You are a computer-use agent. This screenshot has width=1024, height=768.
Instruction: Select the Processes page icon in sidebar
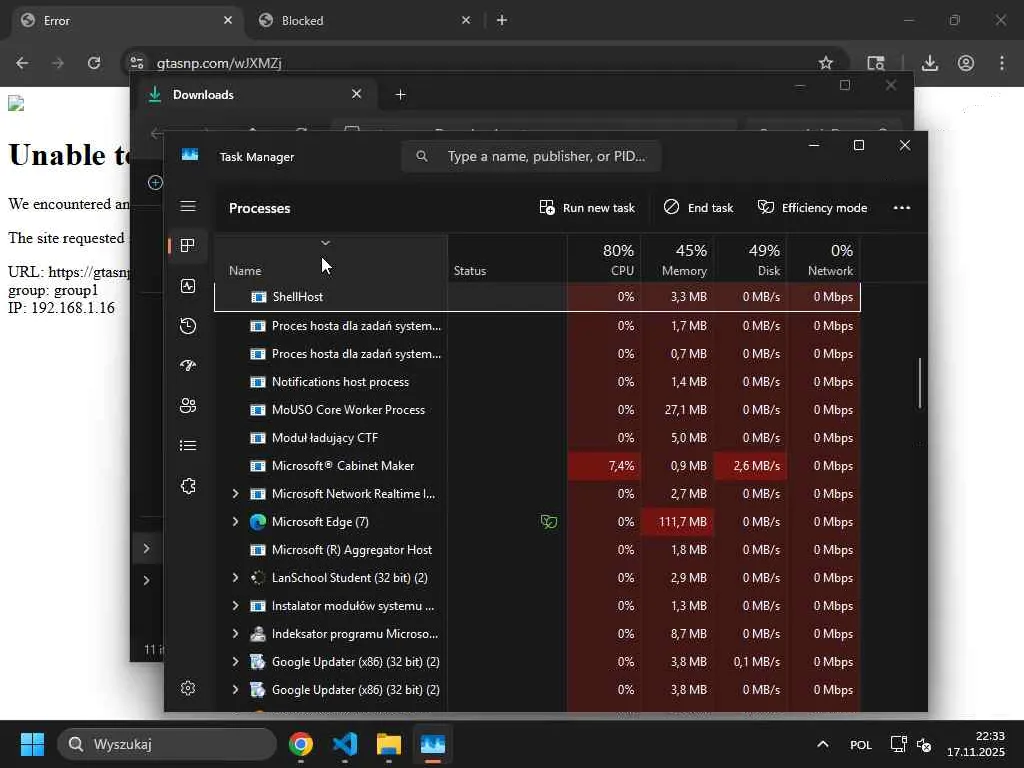pyautogui.click(x=188, y=246)
